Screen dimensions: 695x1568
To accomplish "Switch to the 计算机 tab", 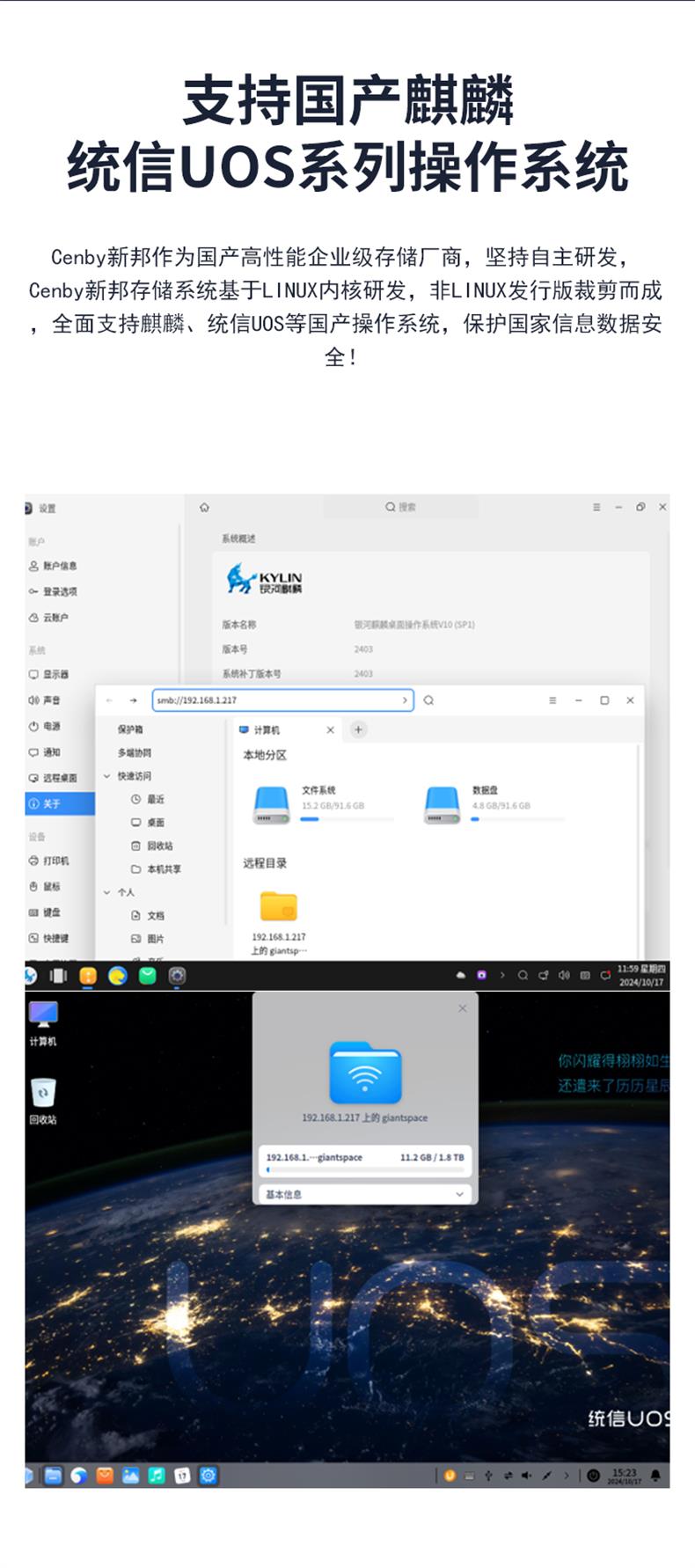I will tap(267, 730).
